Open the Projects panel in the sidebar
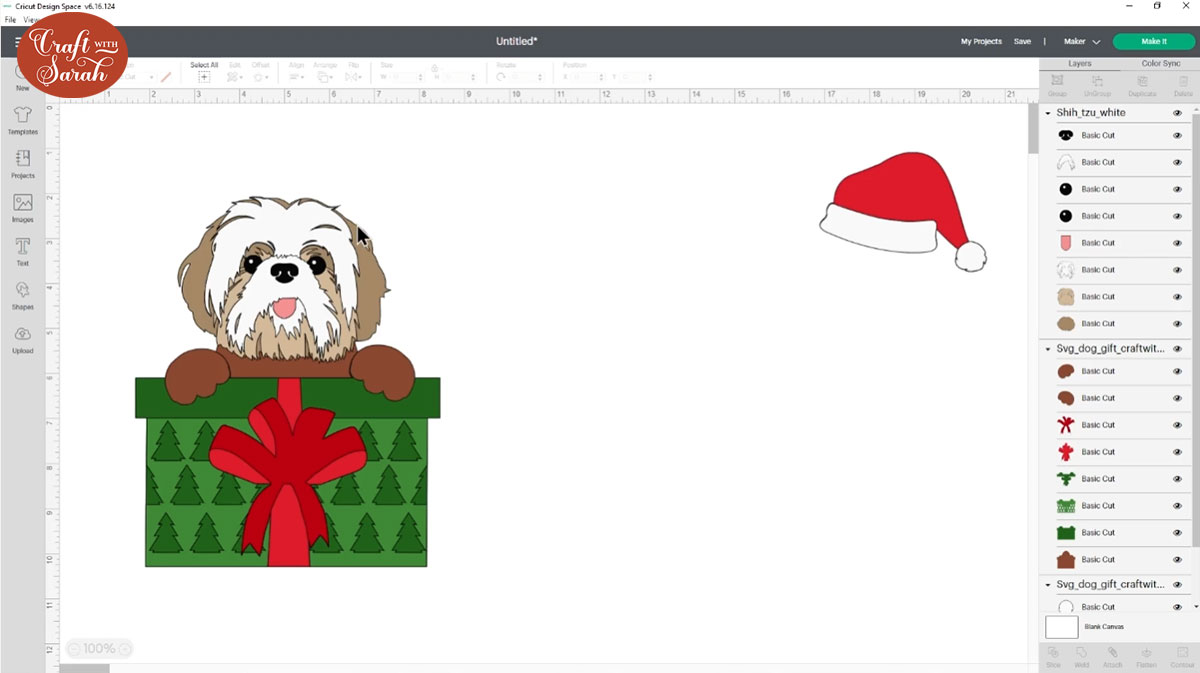This screenshot has height=673, width=1200. point(22,164)
